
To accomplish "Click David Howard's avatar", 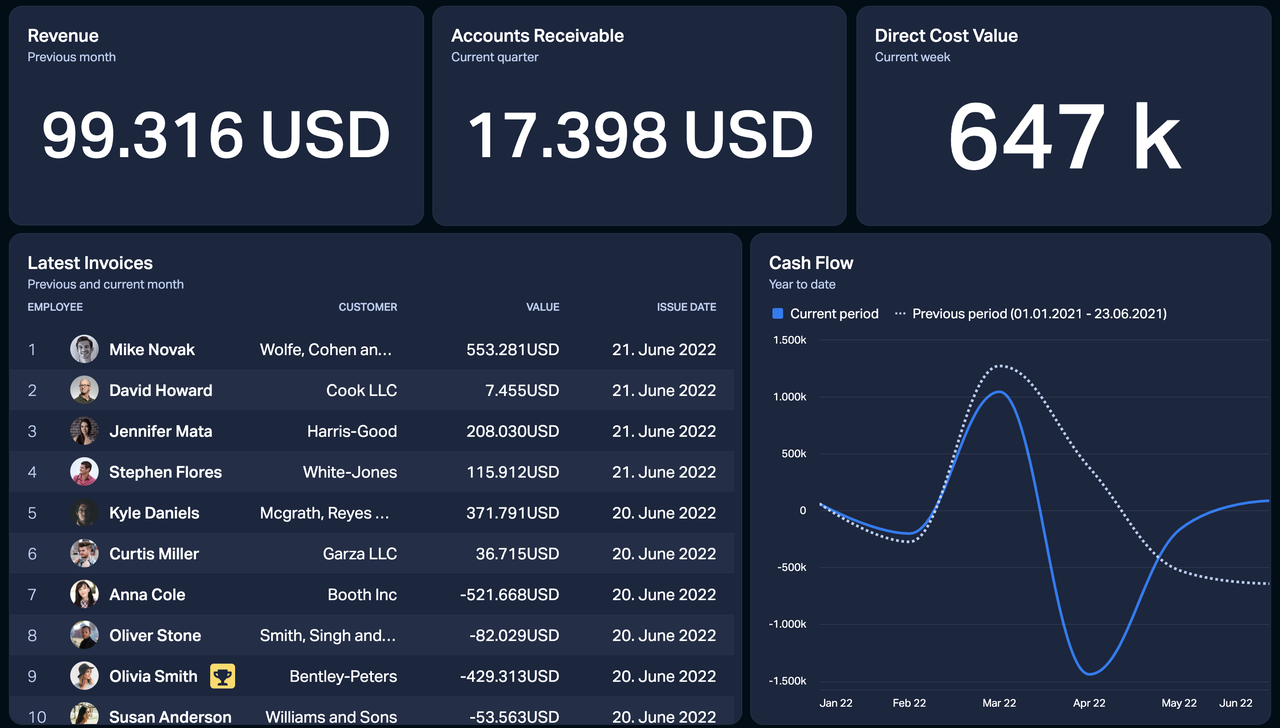I will tap(84, 390).
